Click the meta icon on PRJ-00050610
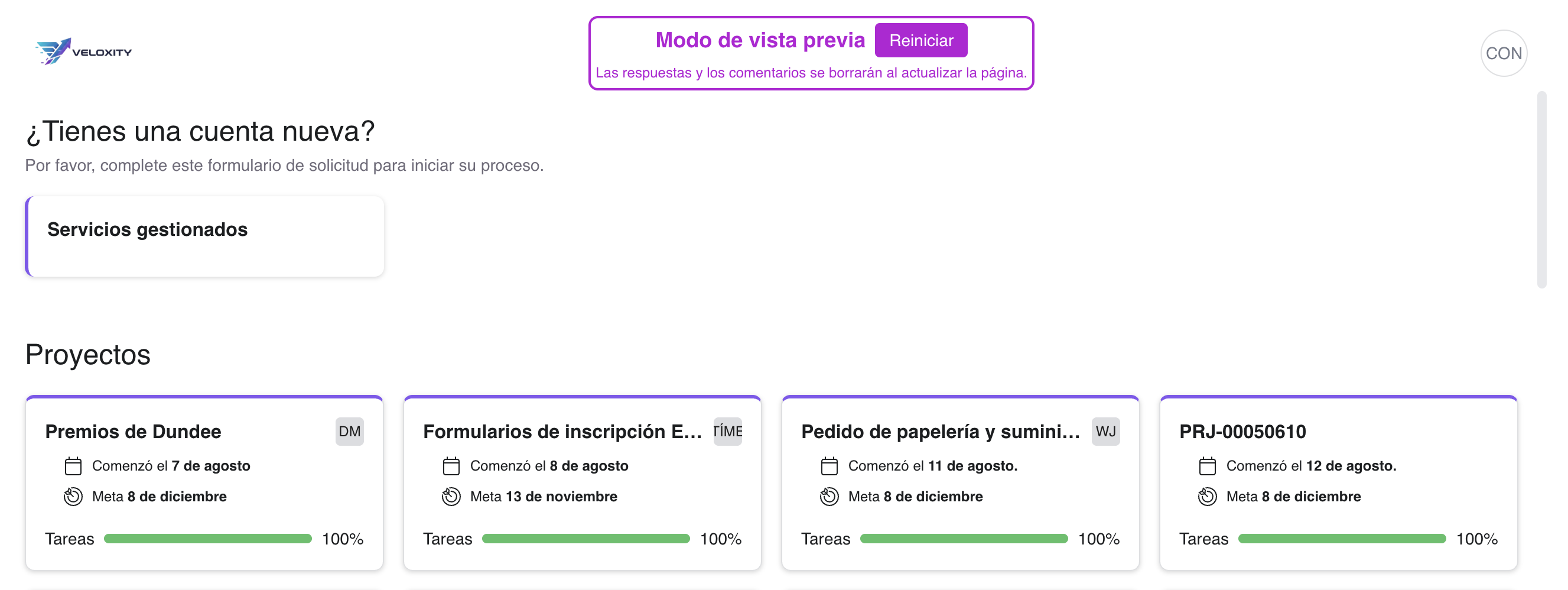 coord(1207,496)
